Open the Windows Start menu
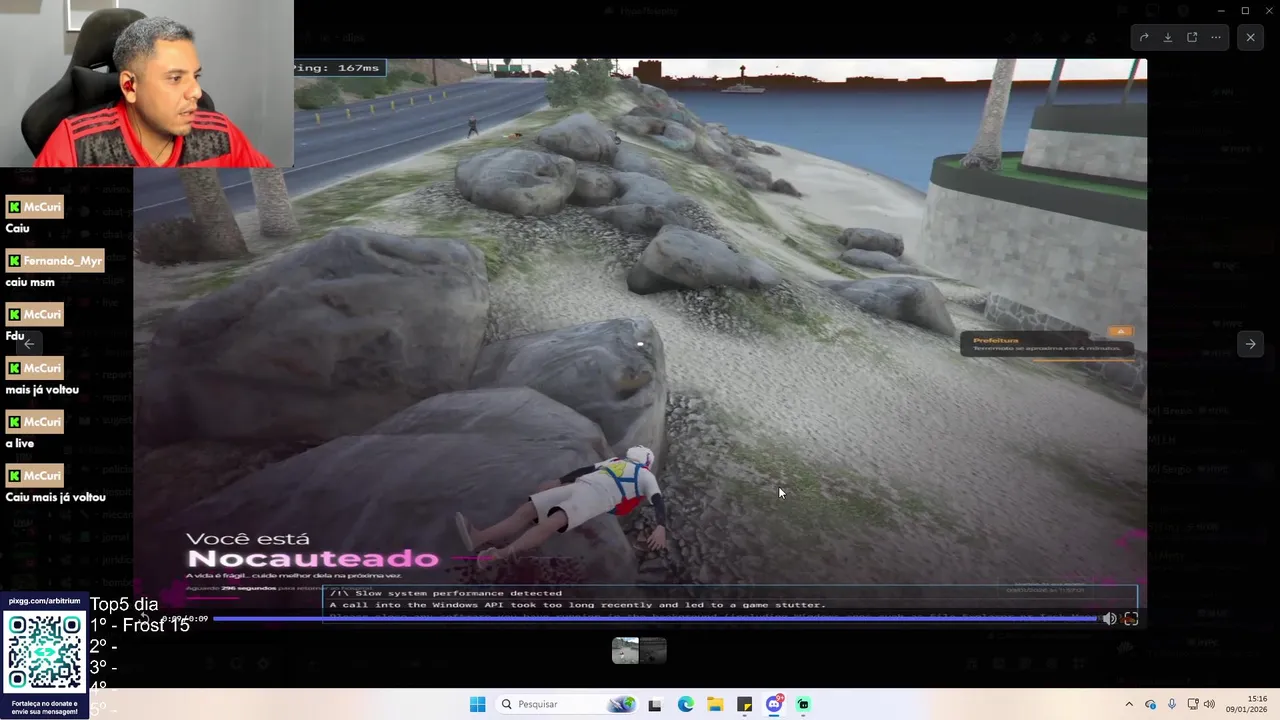The height and width of the screenshot is (720, 1280). coord(478,704)
